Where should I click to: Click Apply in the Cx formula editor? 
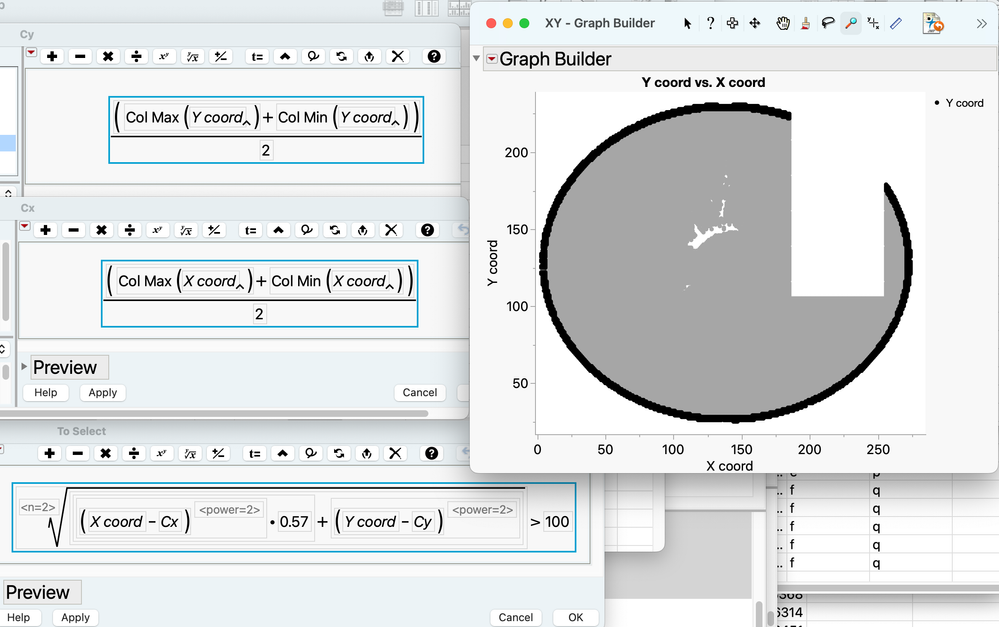[103, 393]
